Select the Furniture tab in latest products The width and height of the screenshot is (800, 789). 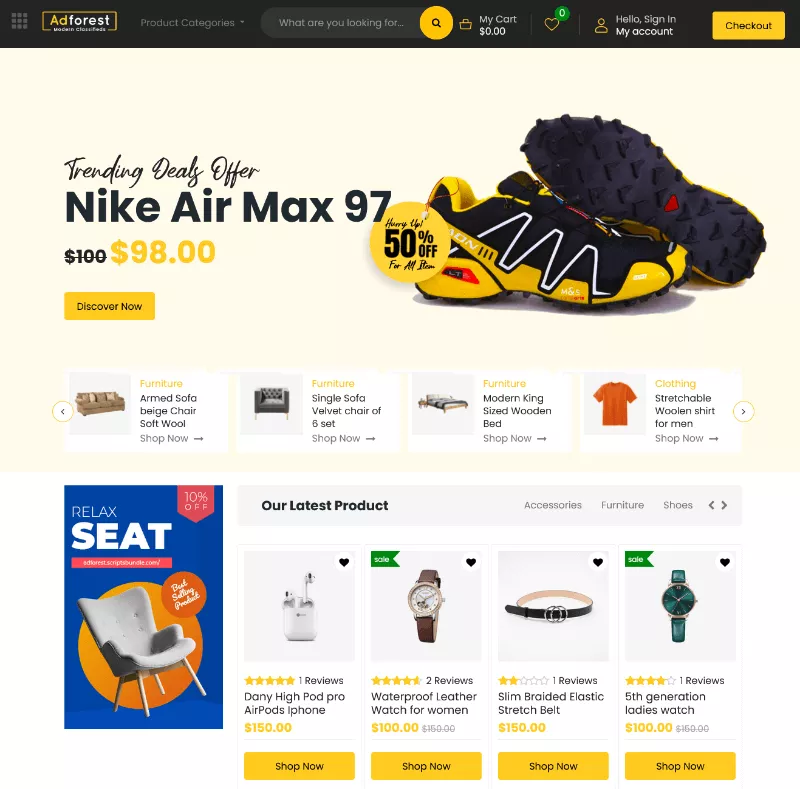[622, 505]
